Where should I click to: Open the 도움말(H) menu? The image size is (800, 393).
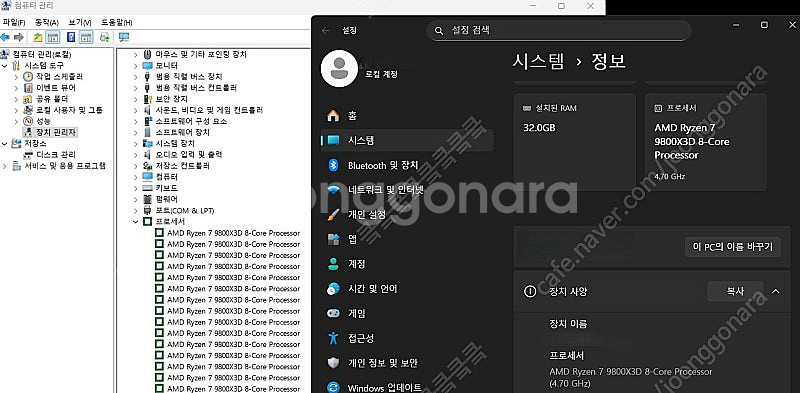pyautogui.click(x=116, y=22)
